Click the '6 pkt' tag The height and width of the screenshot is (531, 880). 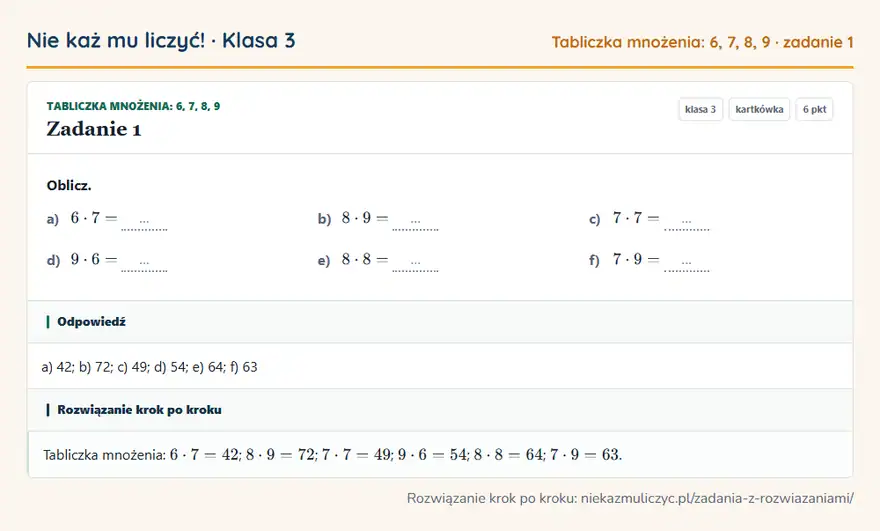coord(814,109)
